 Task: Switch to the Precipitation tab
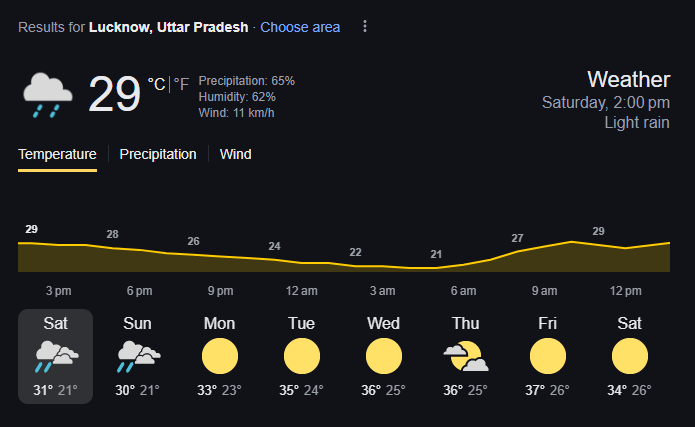(x=158, y=154)
